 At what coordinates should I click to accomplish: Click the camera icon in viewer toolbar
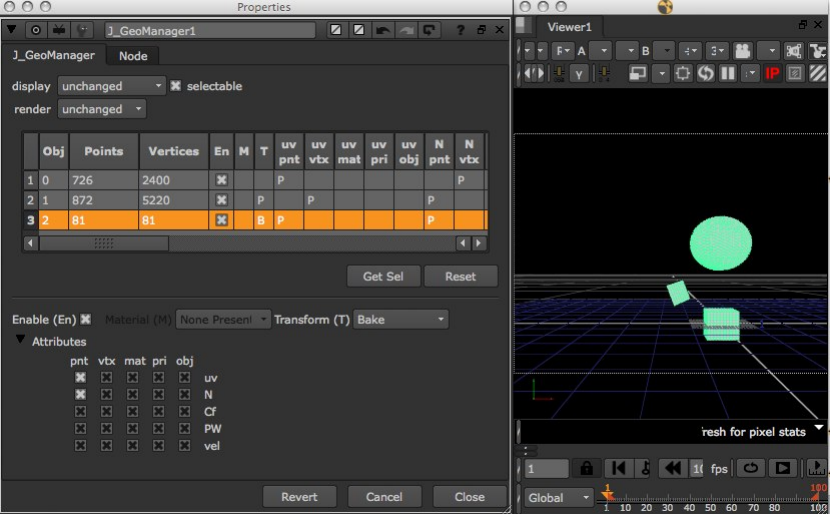tap(743, 50)
